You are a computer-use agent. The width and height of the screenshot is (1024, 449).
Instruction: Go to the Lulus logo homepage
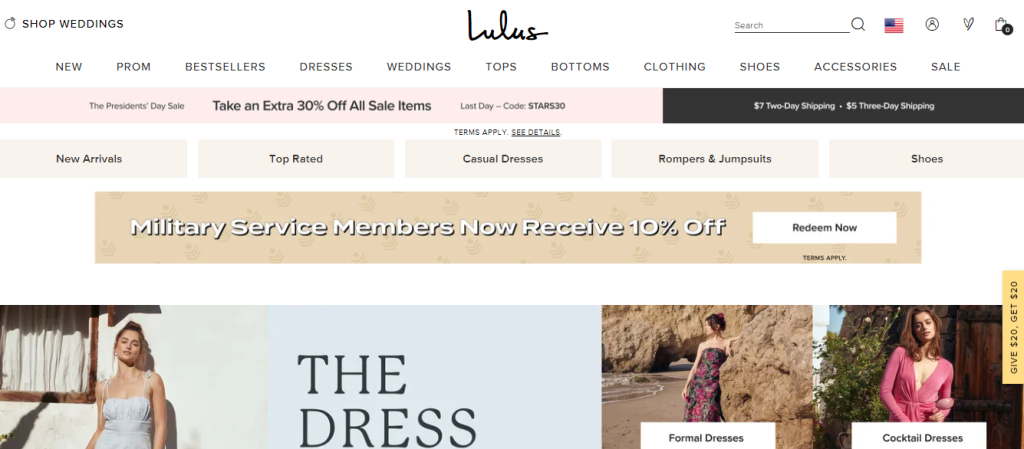pyautogui.click(x=507, y=26)
